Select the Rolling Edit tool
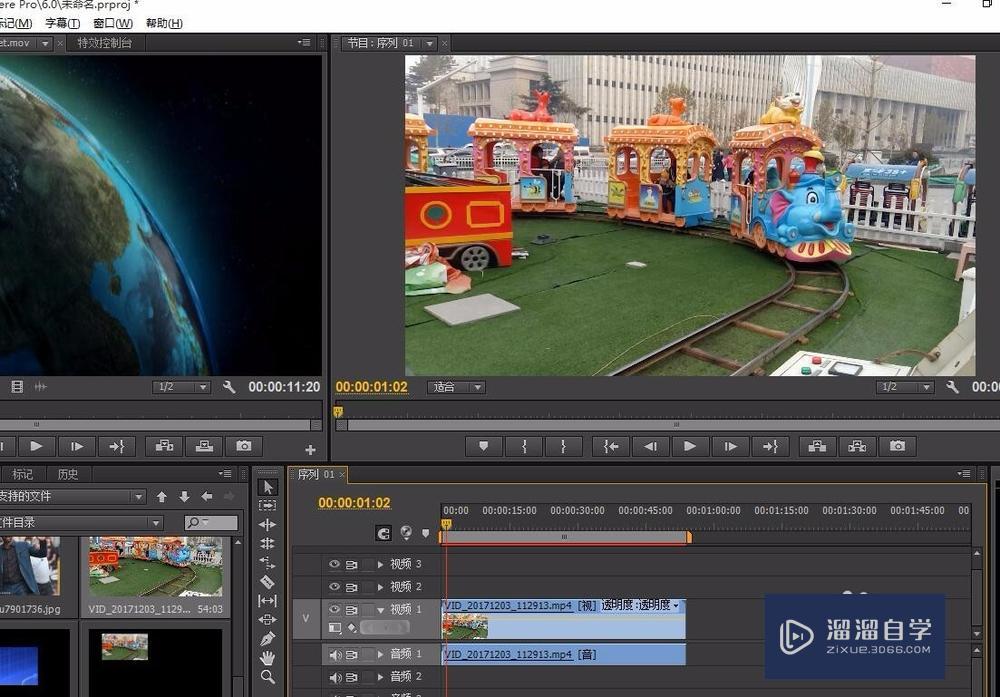Image resolution: width=1000 pixels, height=697 pixels. pyautogui.click(x=268, y=543)
